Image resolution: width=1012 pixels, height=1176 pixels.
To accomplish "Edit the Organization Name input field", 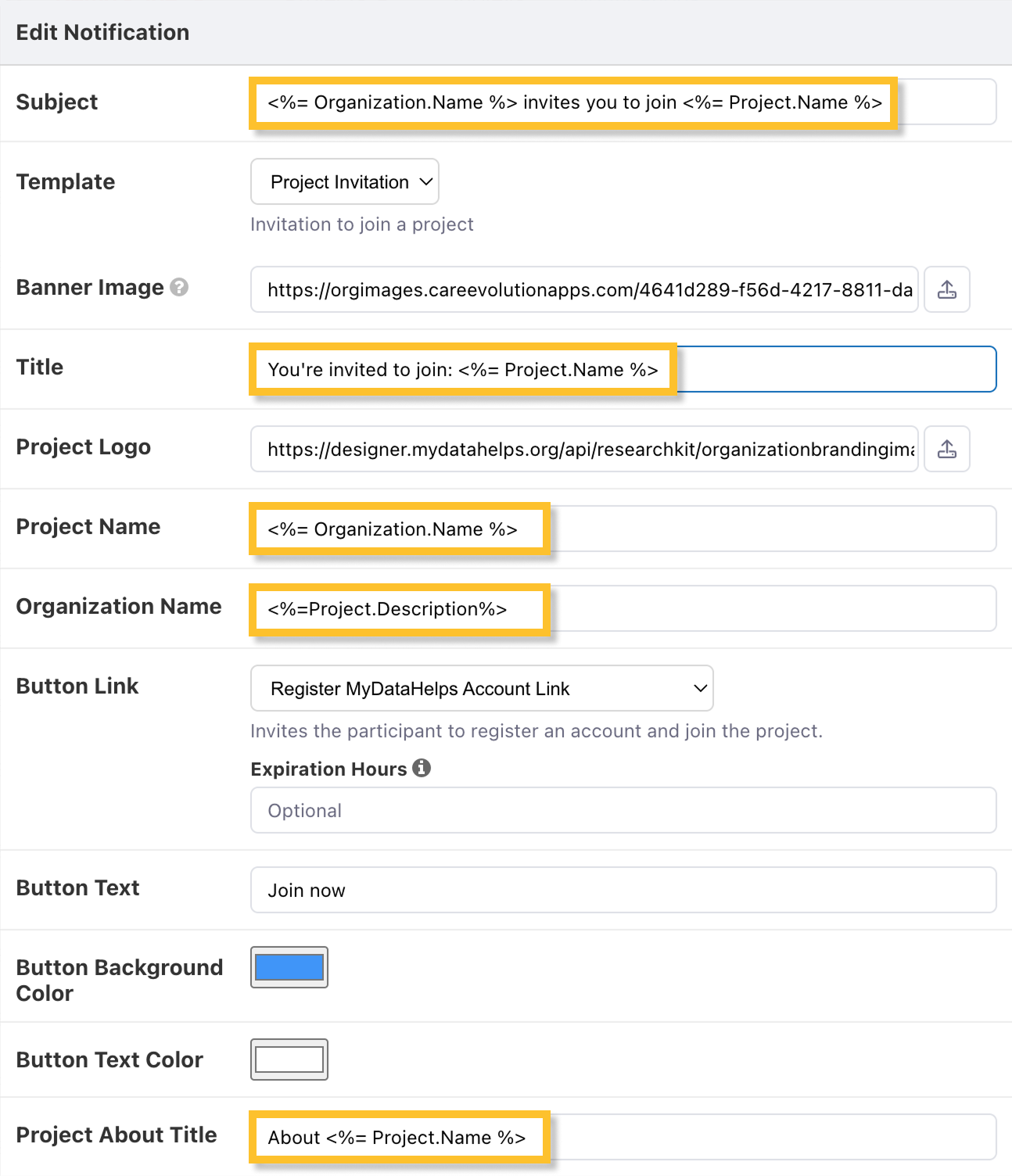I will (623, 609).
